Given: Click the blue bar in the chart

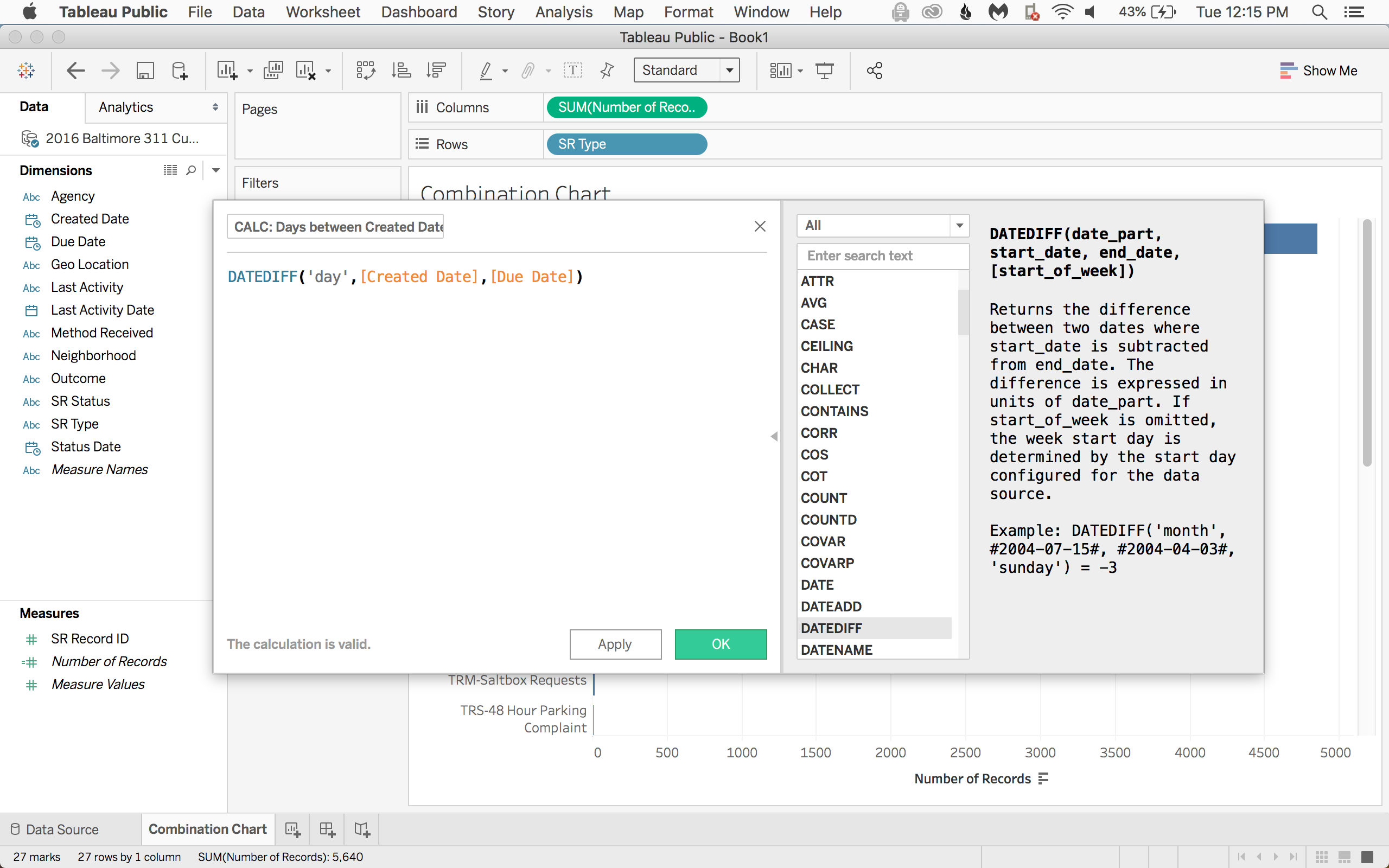Looking at the screenshot, I should pyautogui.click(x=1290, y=238).
